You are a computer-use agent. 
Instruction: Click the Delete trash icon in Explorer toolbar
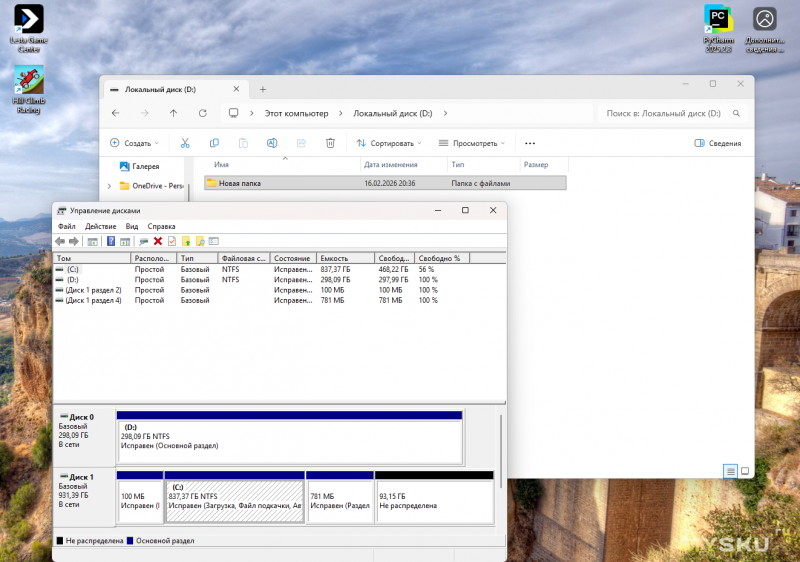pyautogui.click(x=330, y=143)
